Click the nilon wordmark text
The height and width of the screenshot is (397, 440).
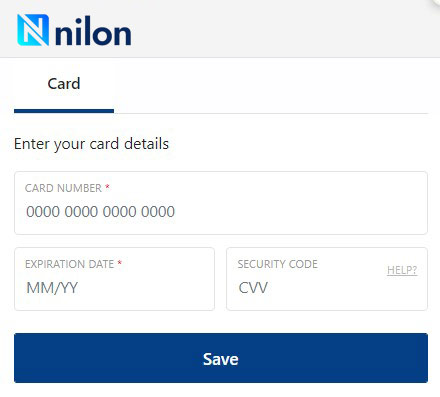(x=93, y=32)
